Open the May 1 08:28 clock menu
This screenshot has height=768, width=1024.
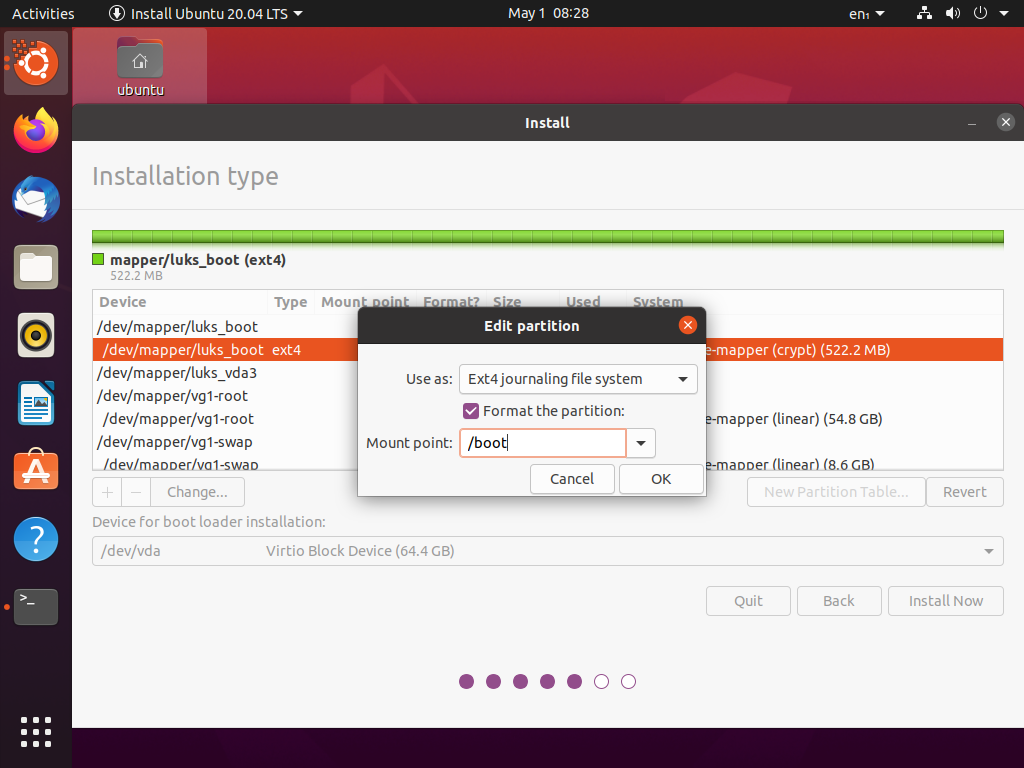548,13
